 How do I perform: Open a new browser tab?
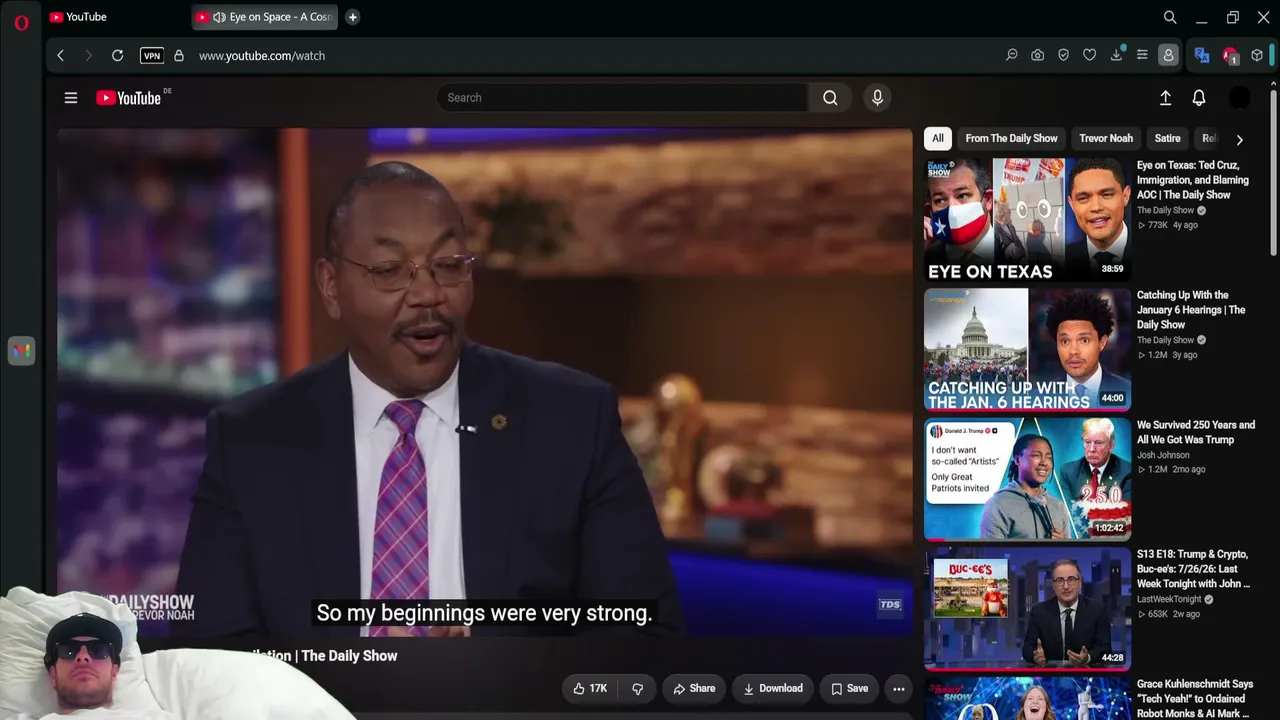pos(353,17)
